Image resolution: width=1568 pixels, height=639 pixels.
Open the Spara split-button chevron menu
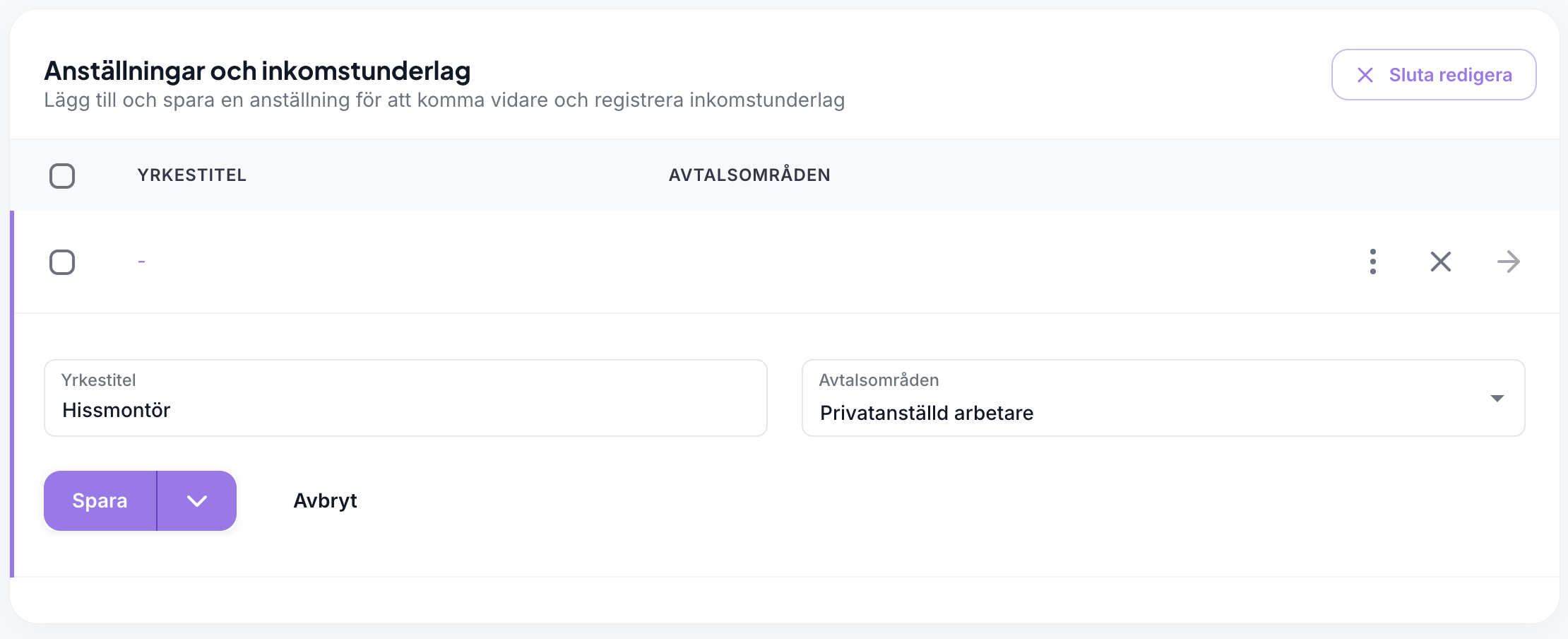pyautogui.click(x=197, y=501)
